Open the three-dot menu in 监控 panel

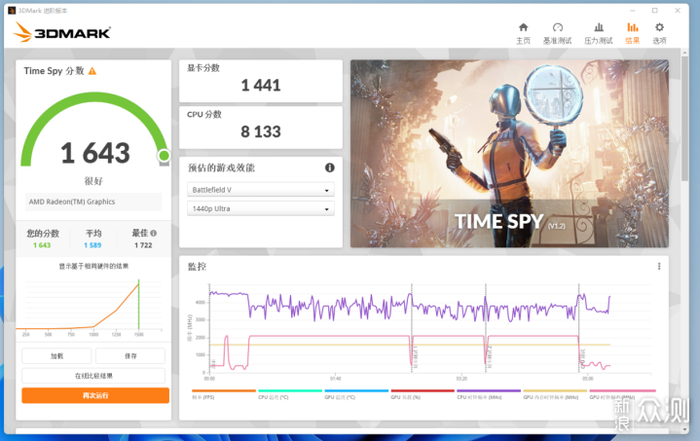tap(659, 266)
